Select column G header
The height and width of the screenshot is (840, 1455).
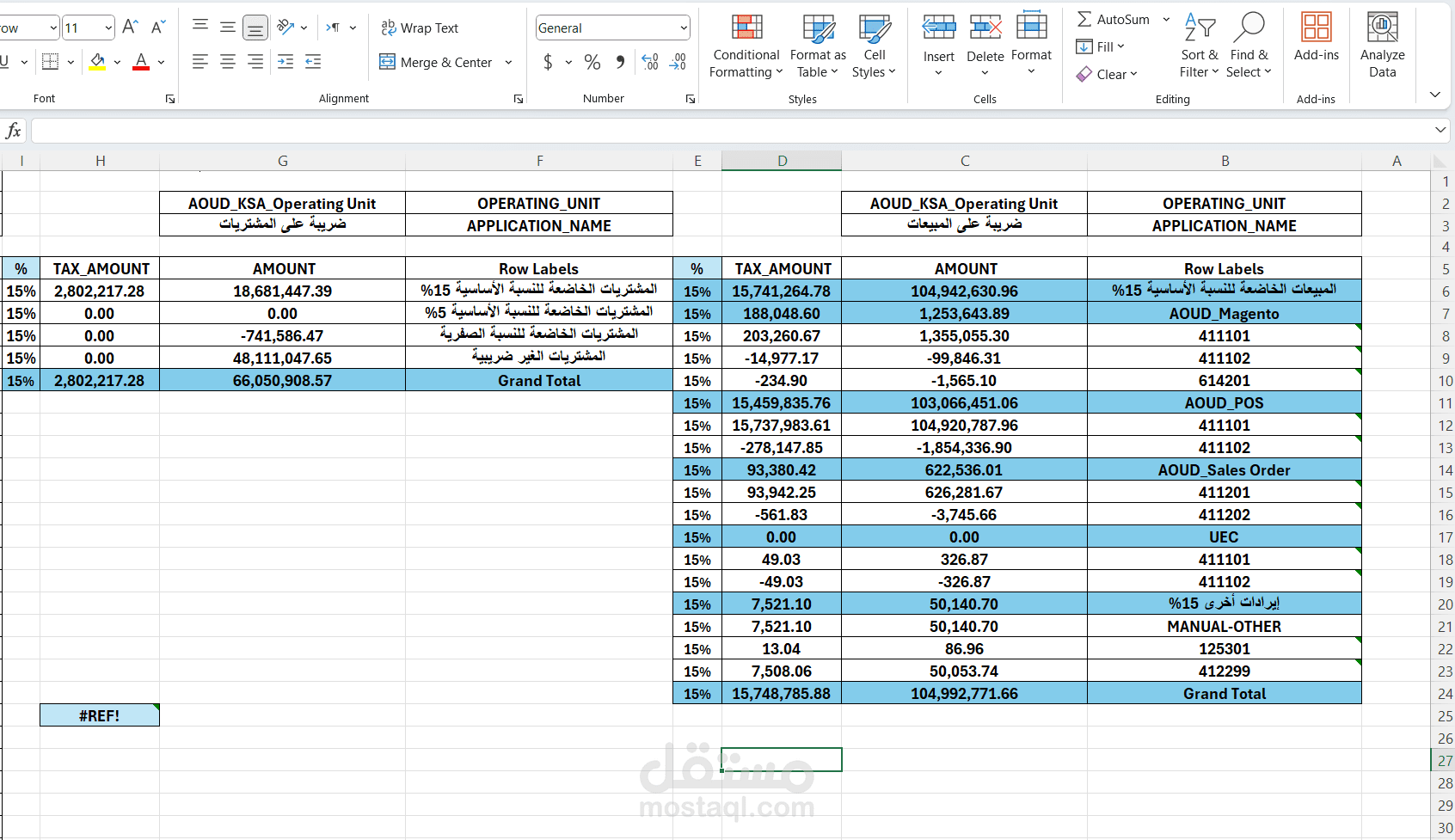click(x=283, y=161)
